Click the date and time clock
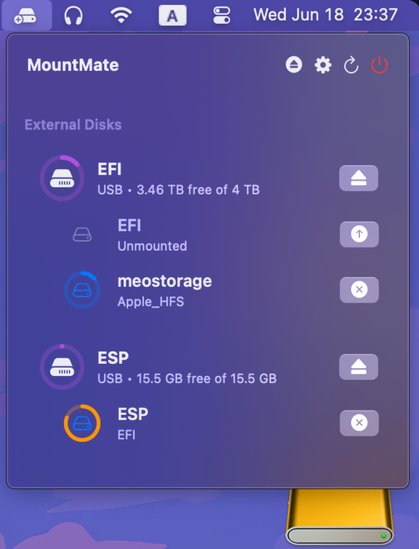419x549 pixels. [326, 15]
